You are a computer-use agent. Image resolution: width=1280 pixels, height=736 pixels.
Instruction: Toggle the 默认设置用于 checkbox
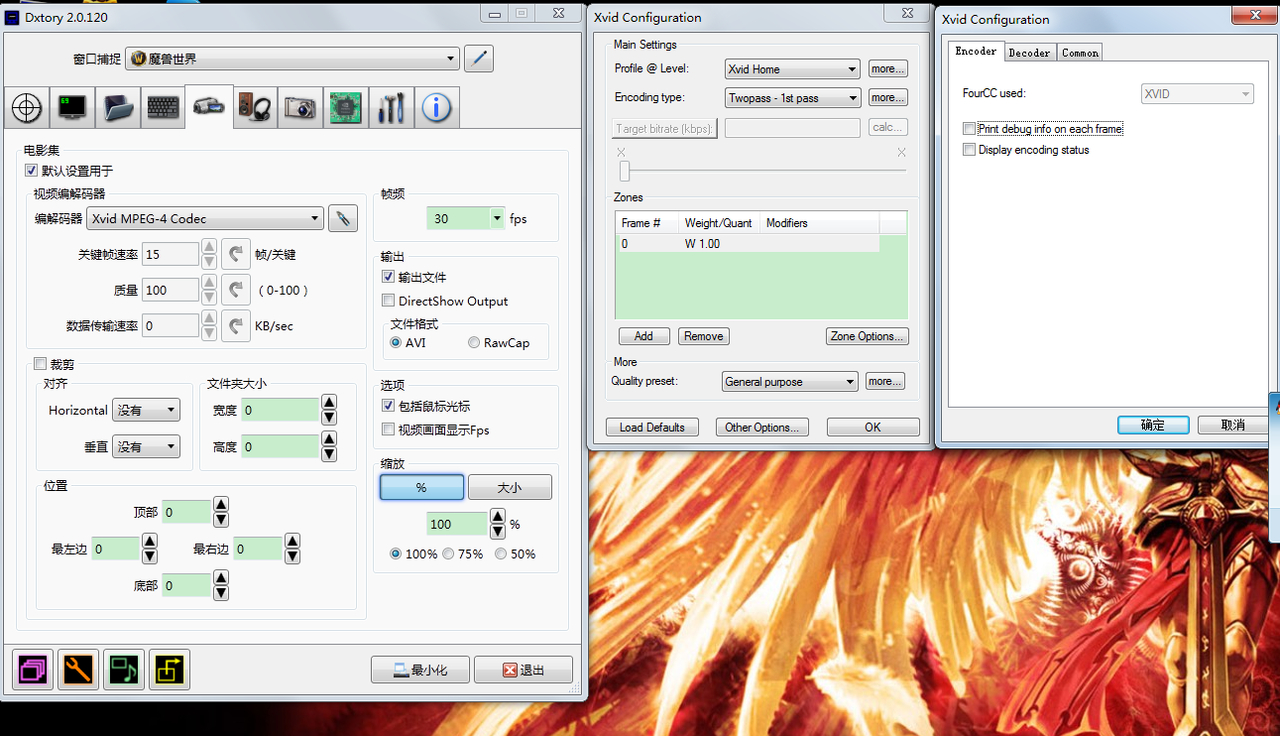pos(31,171)
